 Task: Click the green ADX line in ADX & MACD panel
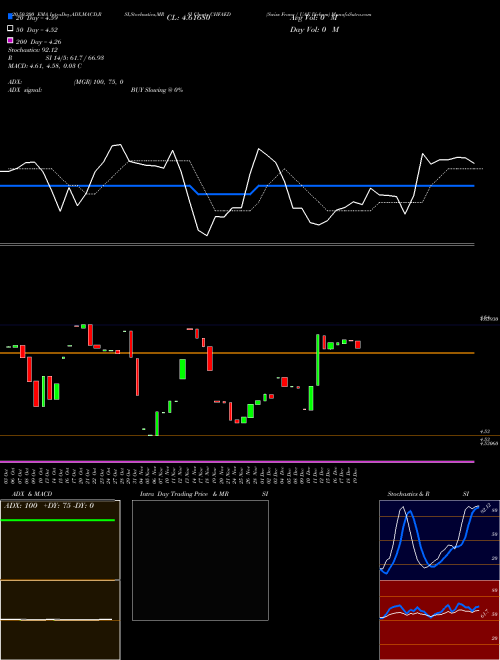coord(58,520)
